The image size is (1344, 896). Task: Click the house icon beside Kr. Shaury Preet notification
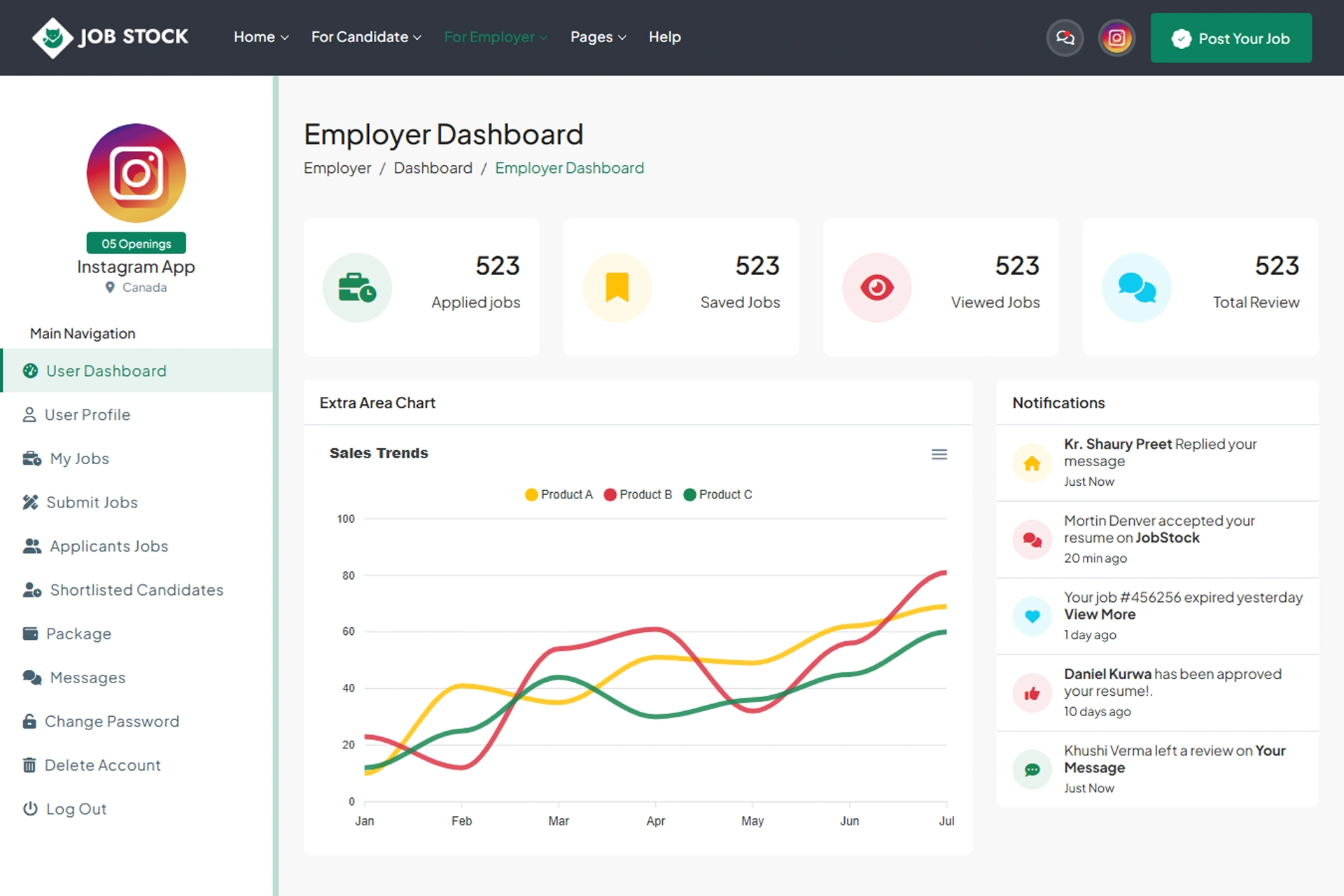1032,463
